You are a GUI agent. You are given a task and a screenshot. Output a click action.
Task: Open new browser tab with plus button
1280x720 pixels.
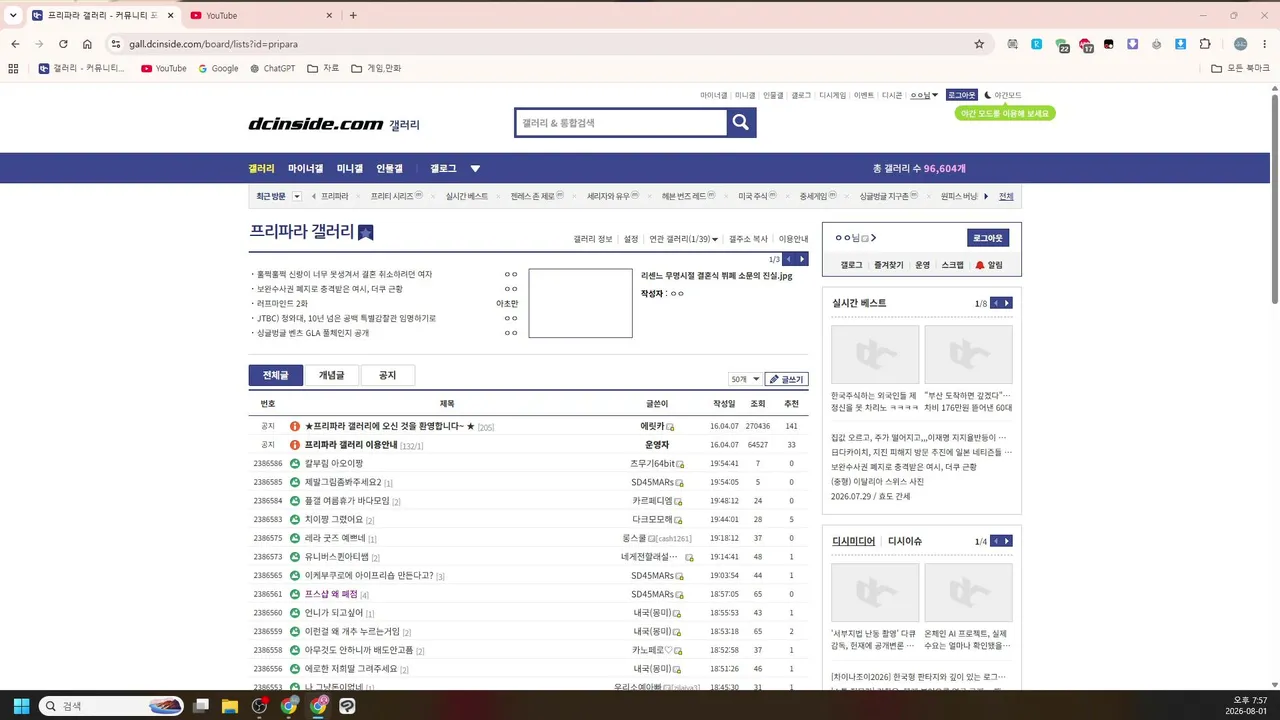coord(353,15)
